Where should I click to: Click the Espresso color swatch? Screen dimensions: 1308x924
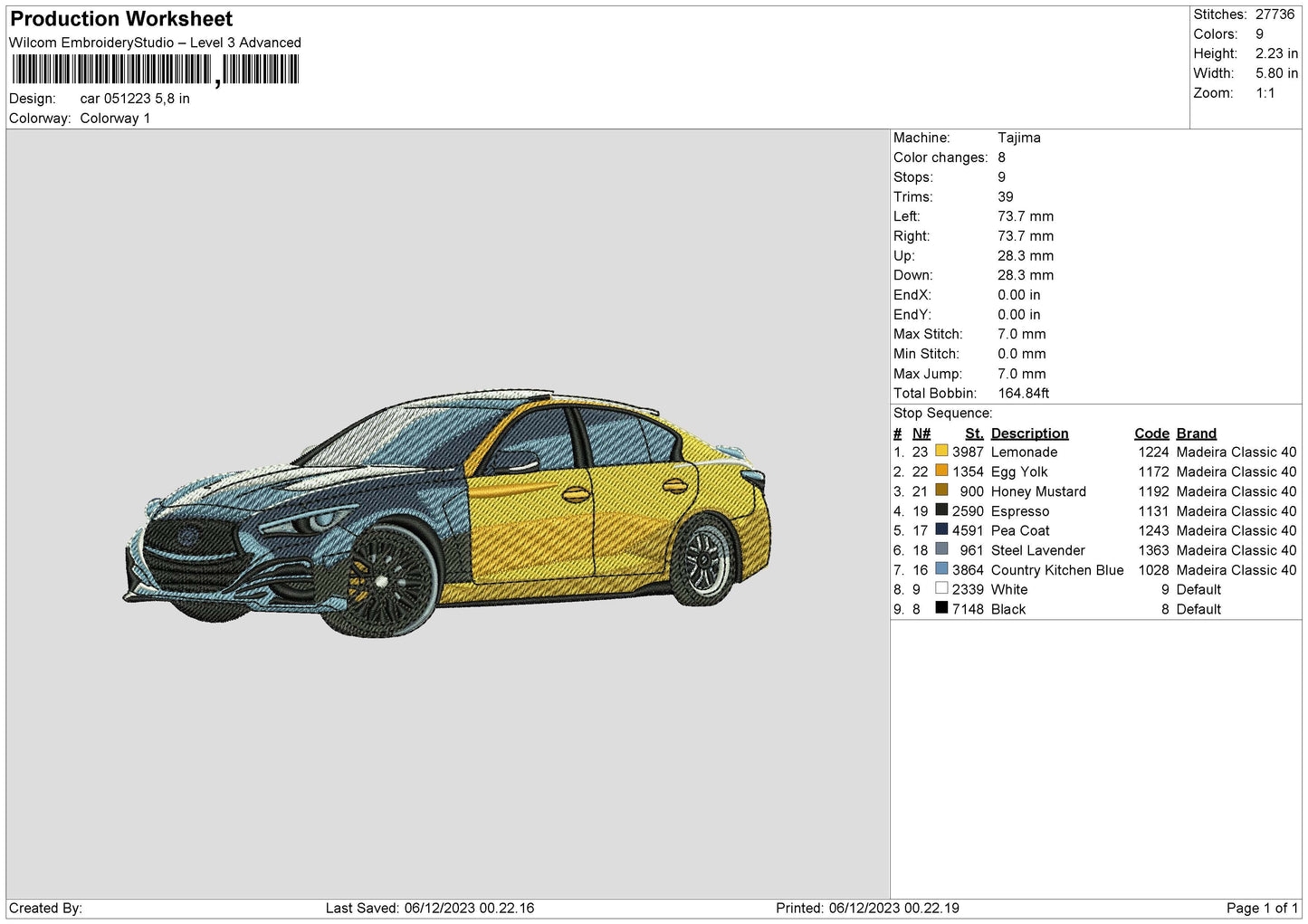tap(941, 510)
